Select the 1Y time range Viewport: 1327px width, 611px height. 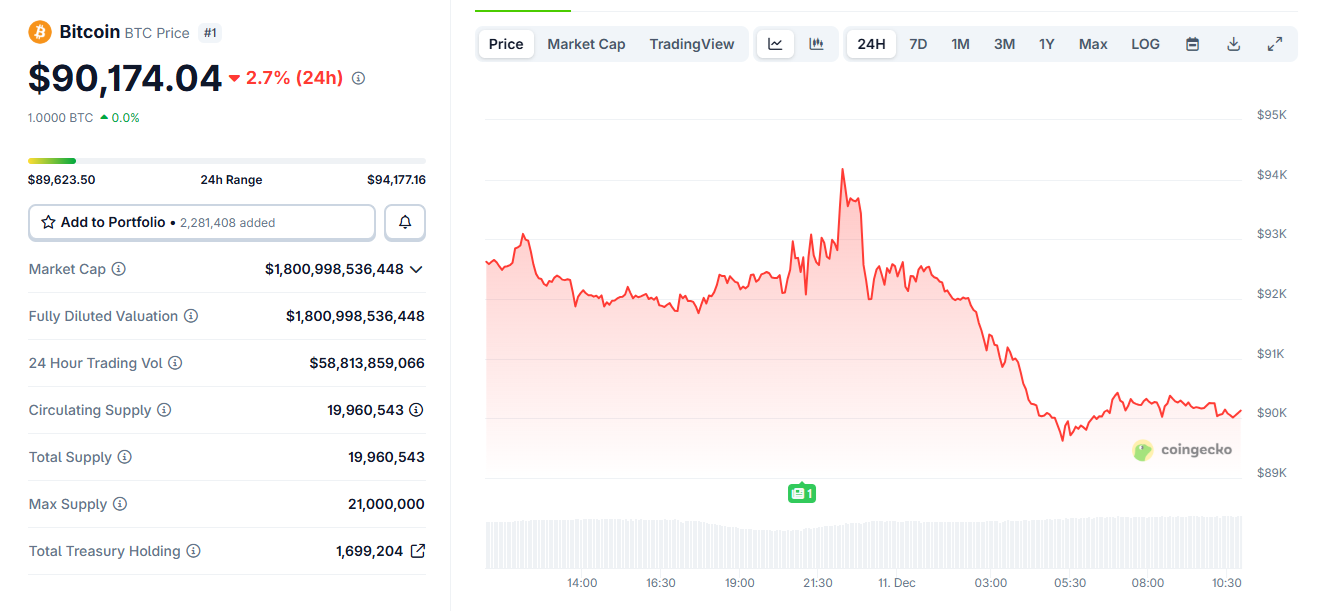pyautogui.click(x=1046, y=43)
